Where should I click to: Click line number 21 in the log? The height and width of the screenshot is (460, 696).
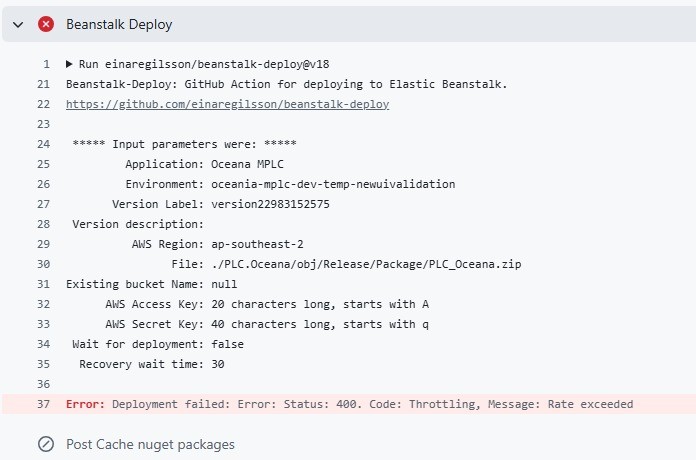[44, 84]
